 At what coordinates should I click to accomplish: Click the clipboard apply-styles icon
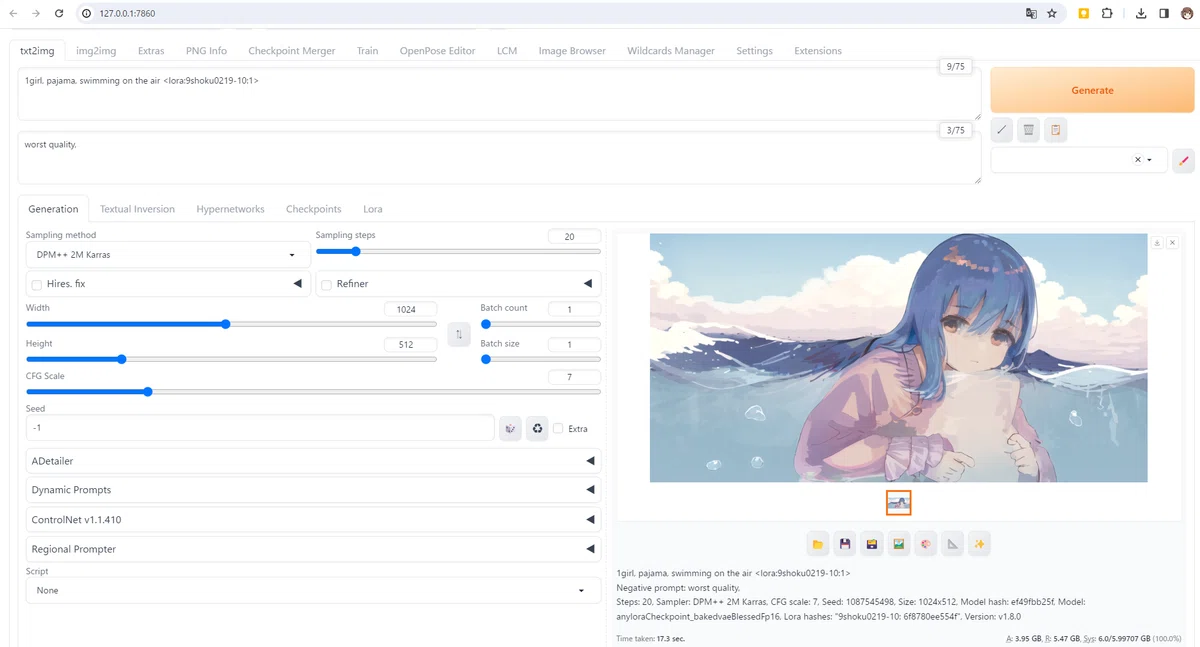pyautogui.click(x=1056, y=130)
